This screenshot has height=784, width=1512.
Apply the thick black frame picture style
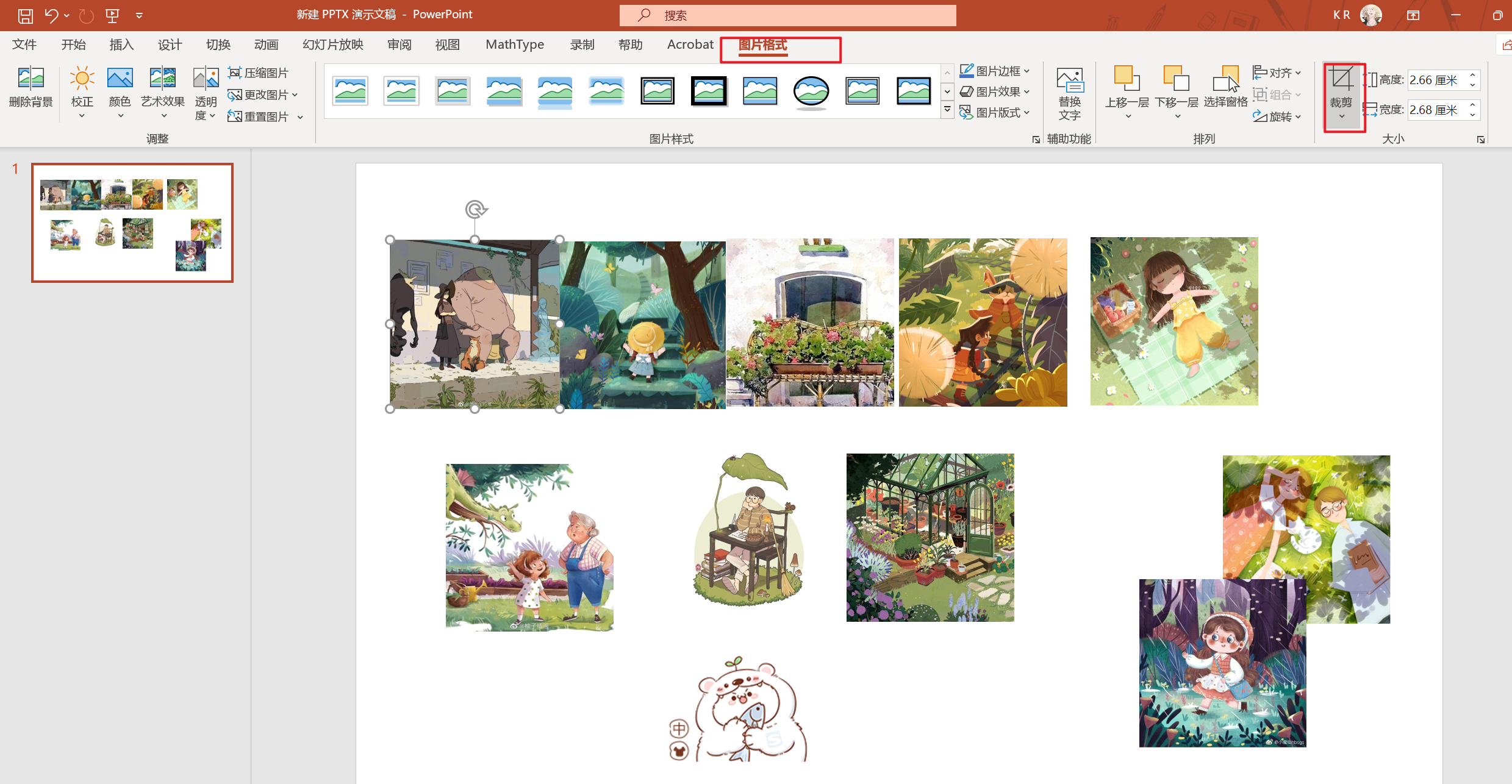click(x=708, y=91)
